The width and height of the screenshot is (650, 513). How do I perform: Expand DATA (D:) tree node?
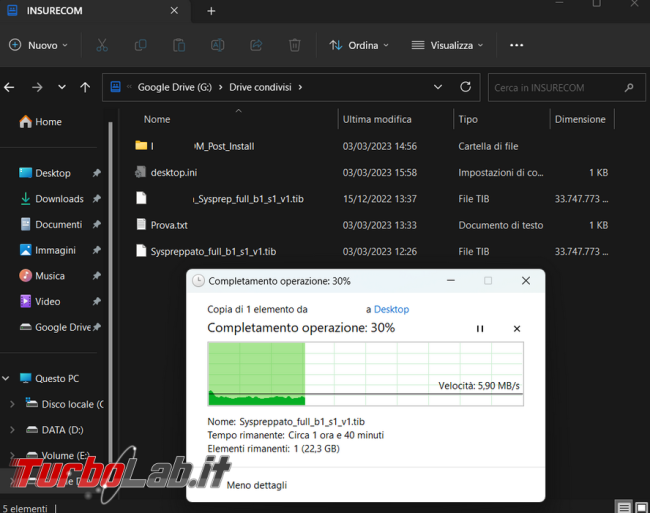click(x=12, y=430)
